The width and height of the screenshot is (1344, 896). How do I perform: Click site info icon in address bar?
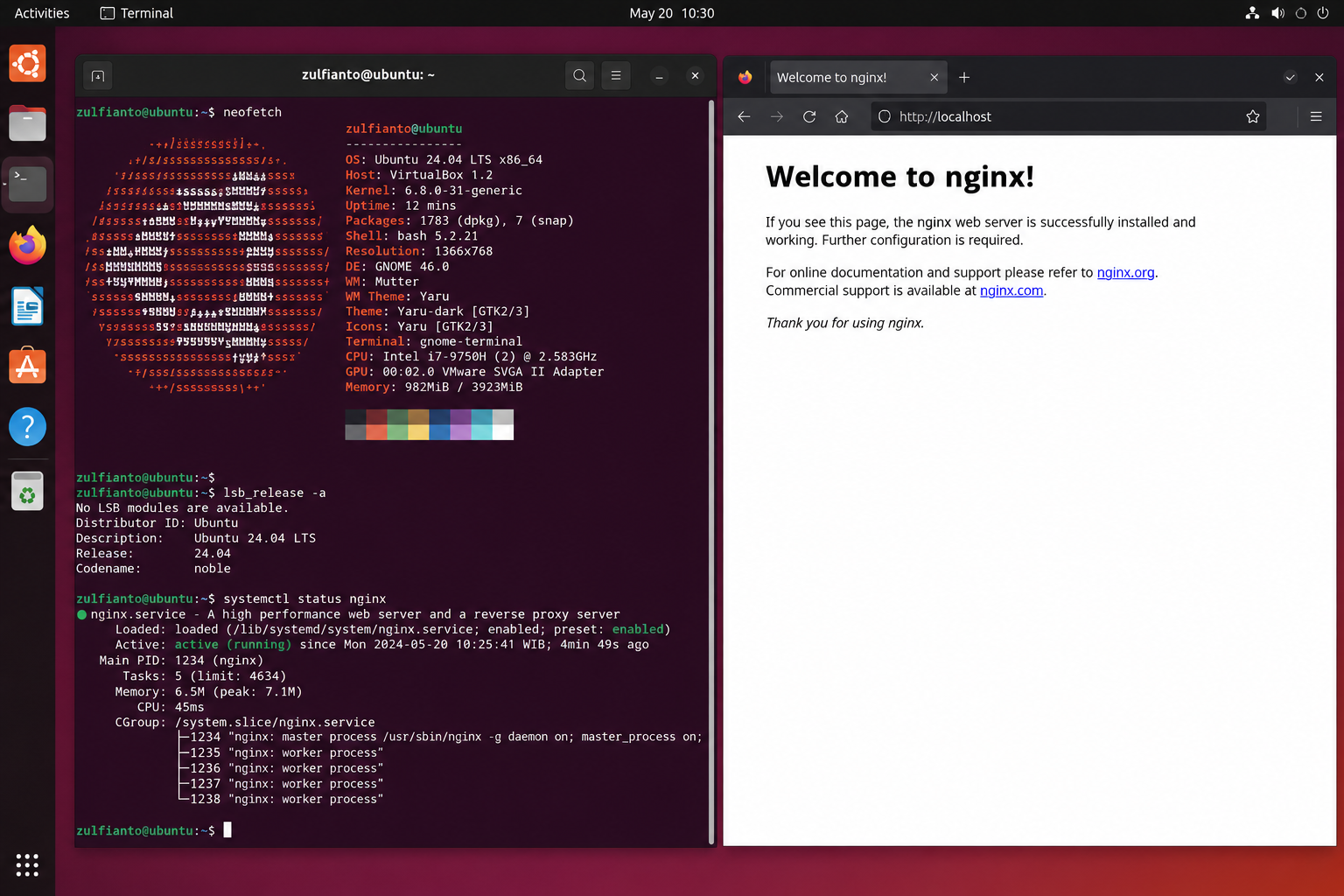pyautogui.click(x=885, y=116)
